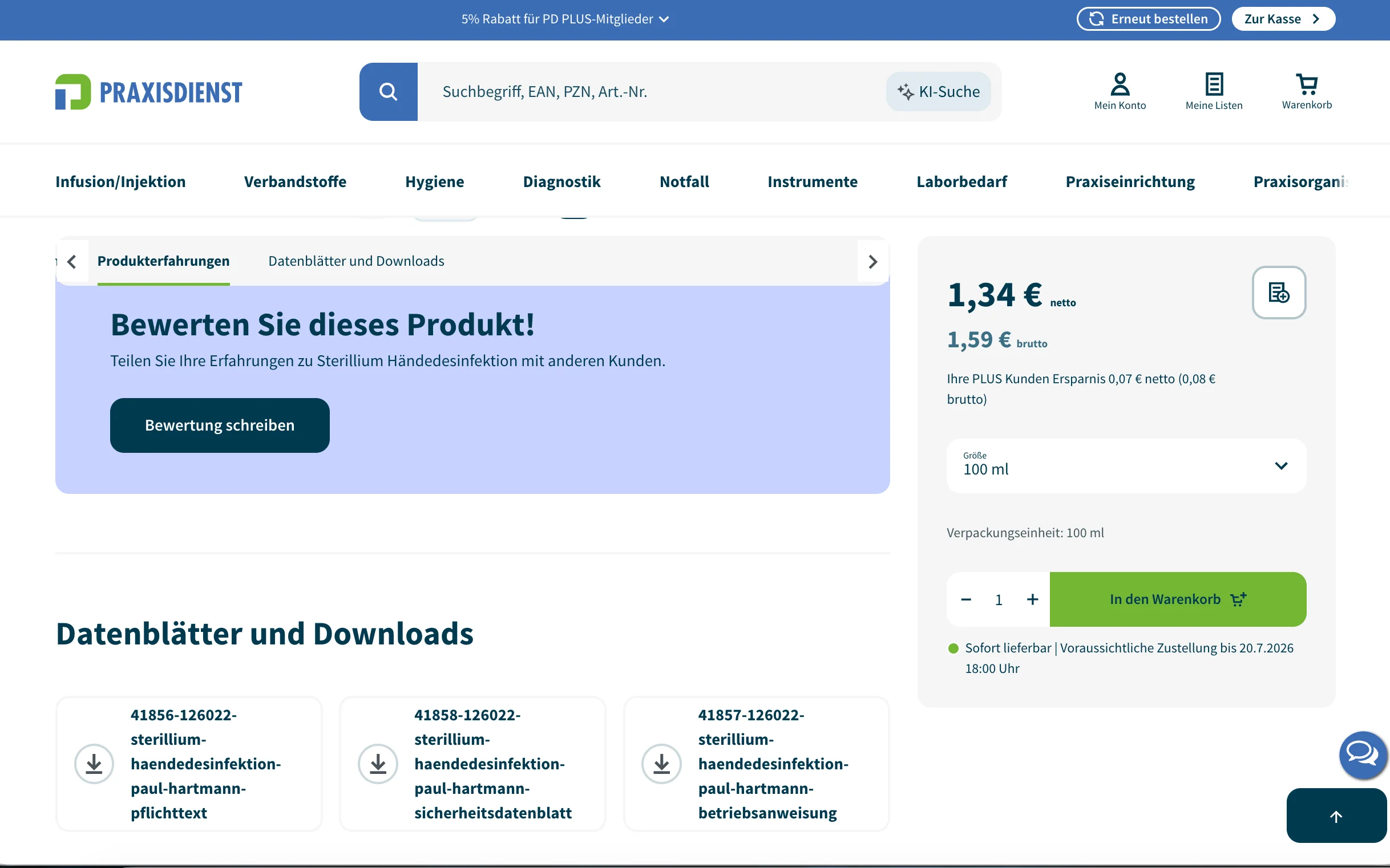Open 41857 betriebsanweisung download link
This screenshot has width=1390, height=868.
[773, 764]
